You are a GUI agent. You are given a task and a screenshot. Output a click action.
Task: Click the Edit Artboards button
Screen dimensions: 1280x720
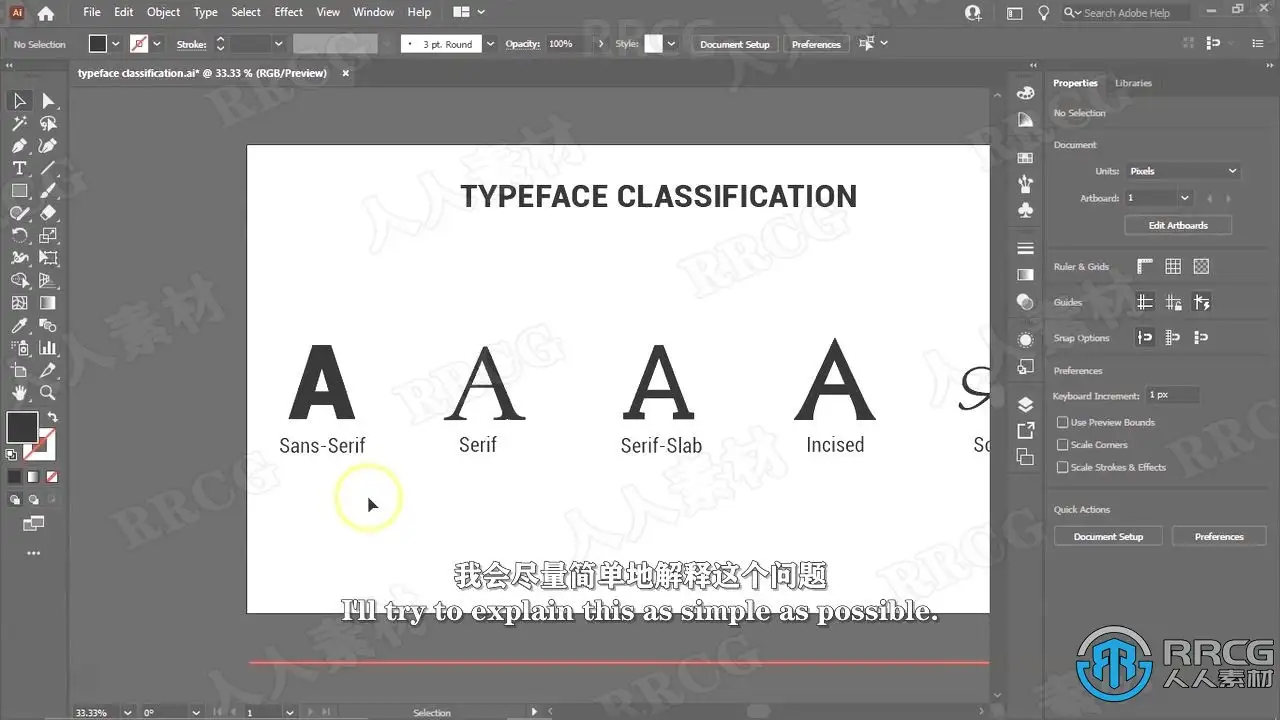click(x=1178, y=225)
